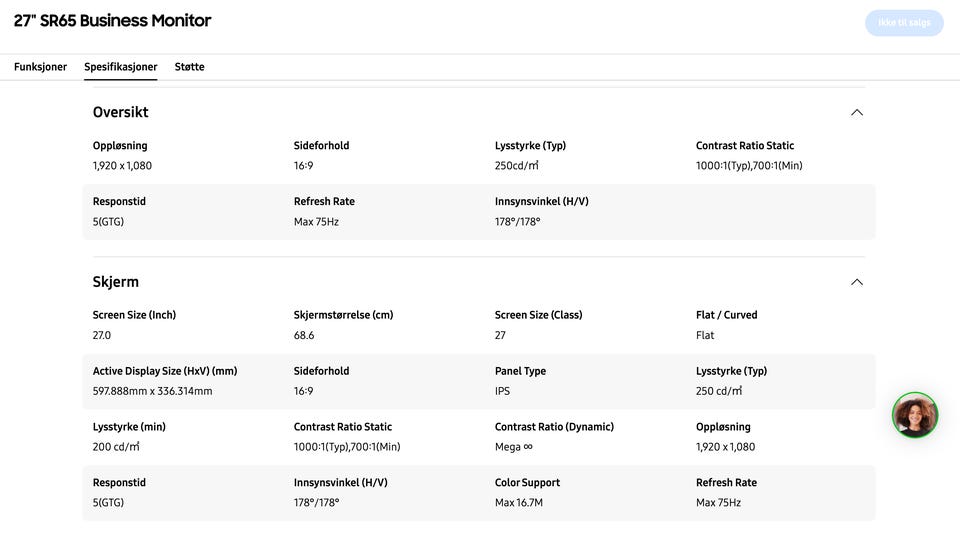Open the live chat assistant avatar

(914, 415)
